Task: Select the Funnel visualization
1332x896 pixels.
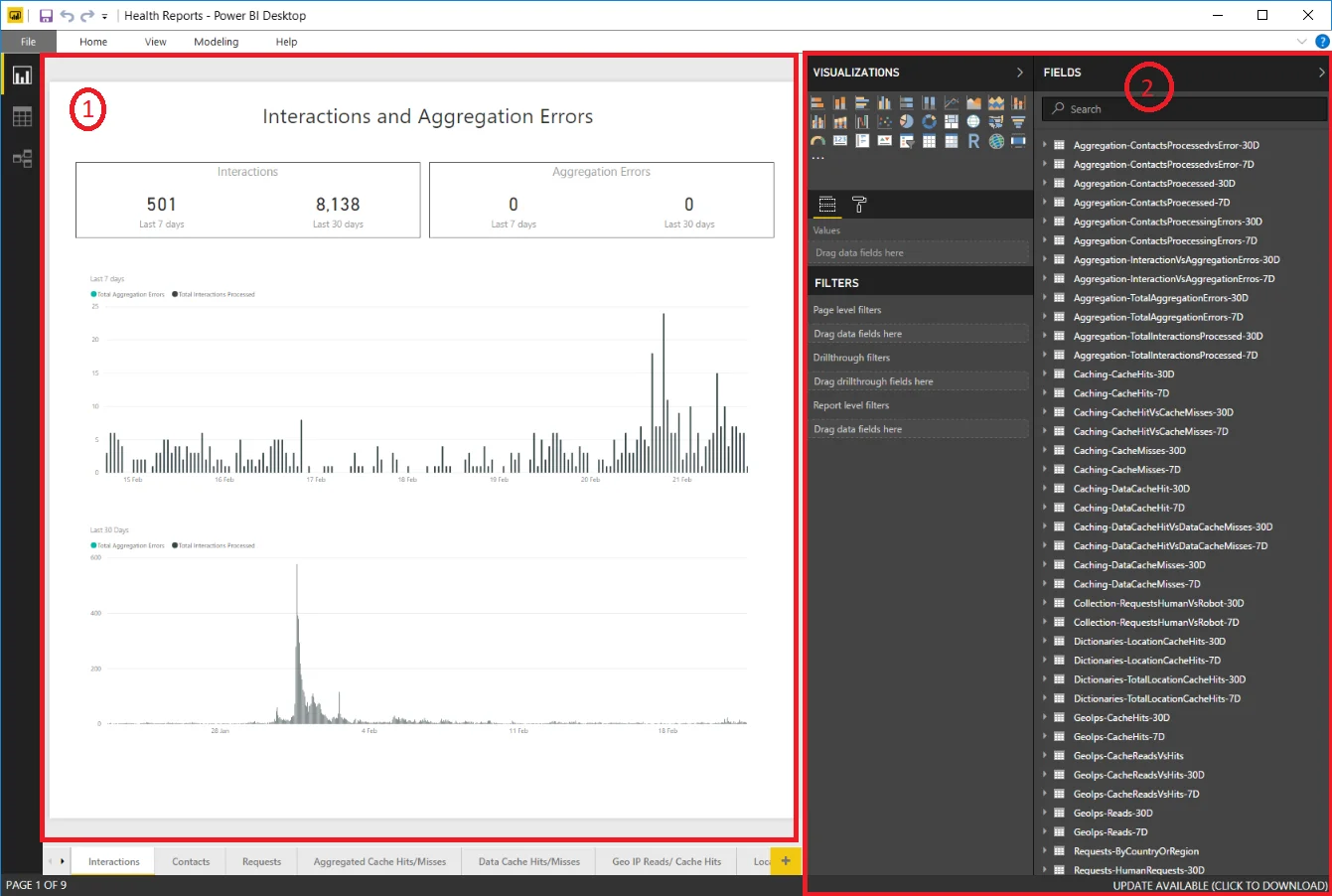Action: 1018,121
